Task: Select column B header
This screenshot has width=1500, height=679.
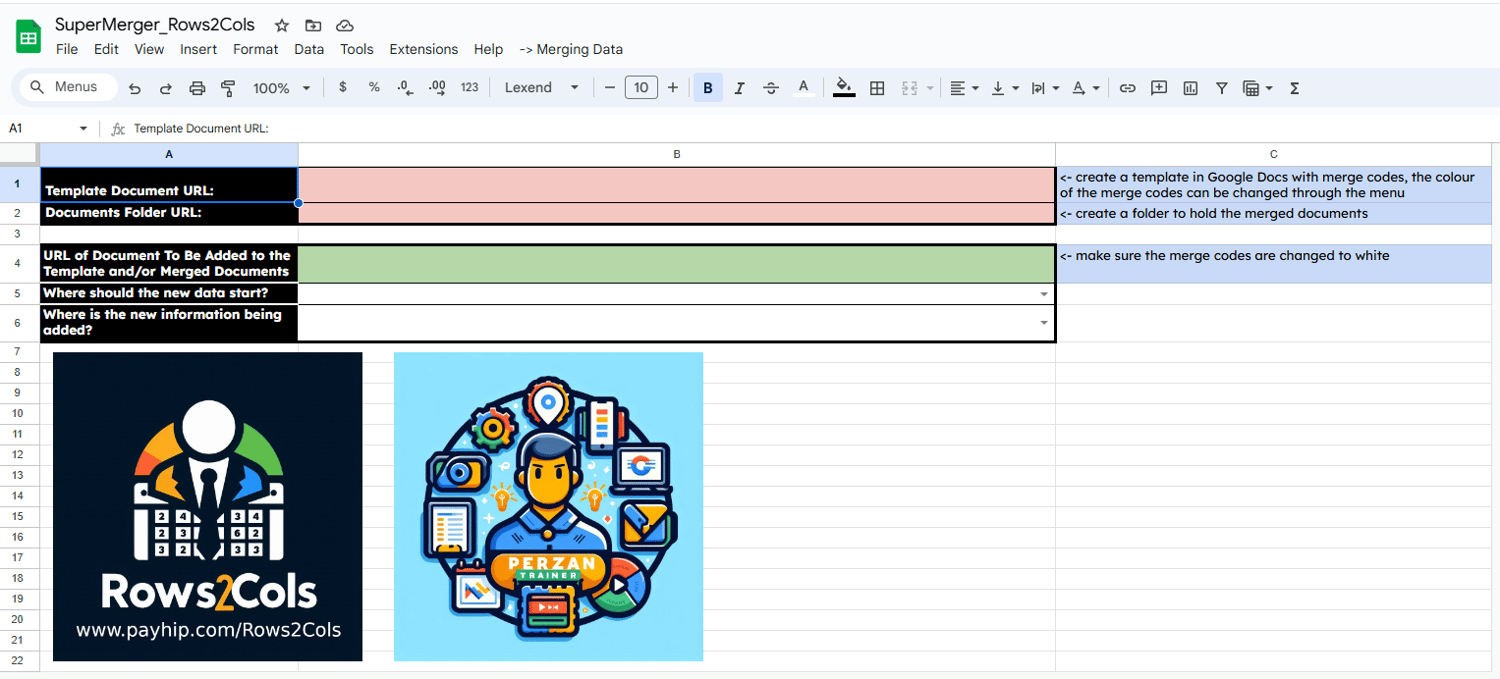Action: 677,154
